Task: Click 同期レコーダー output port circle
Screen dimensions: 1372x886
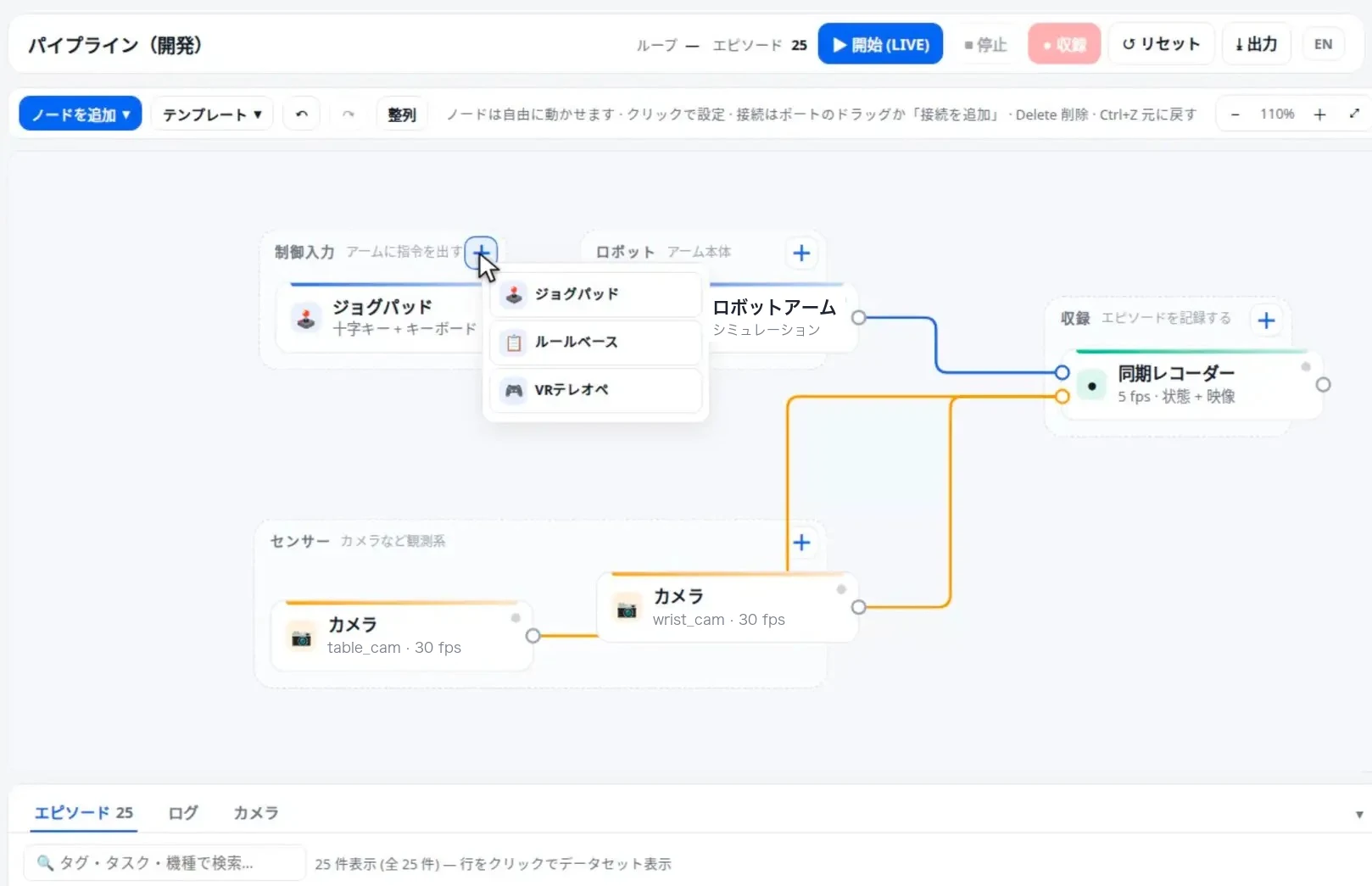Action: point(1323,385)
